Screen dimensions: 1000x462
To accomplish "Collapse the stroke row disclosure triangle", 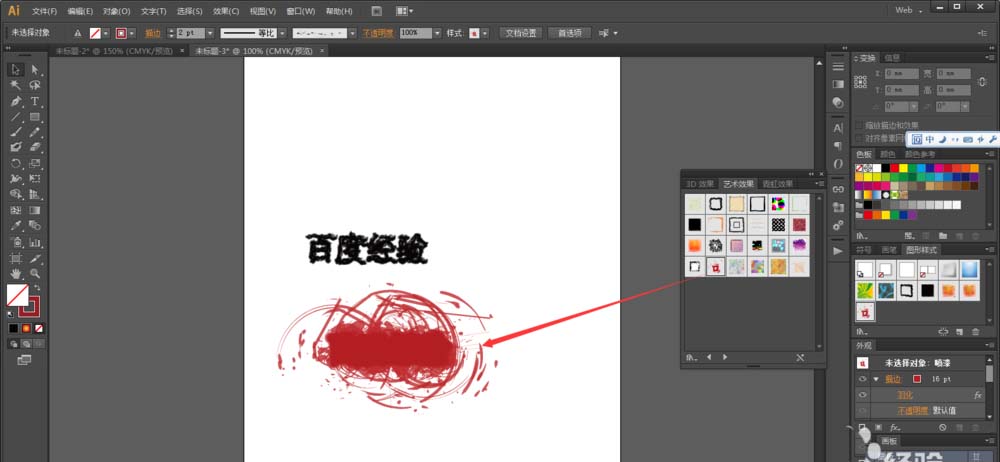I will 876,379.
